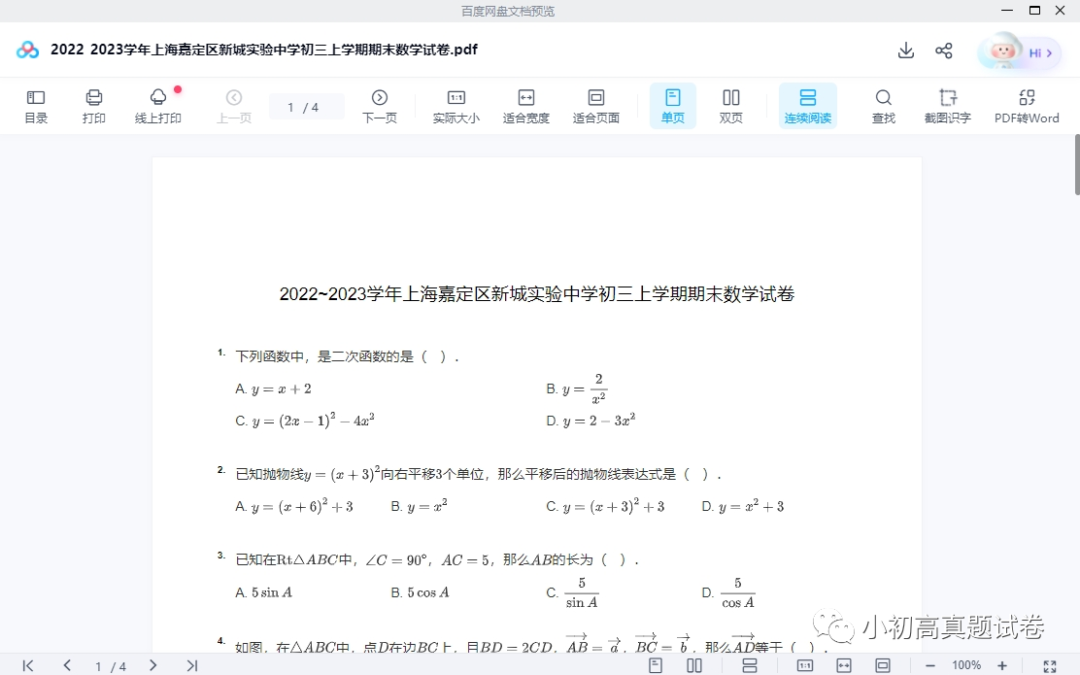Minimize the document preview window

pyautogui.click(x=1007, y=10)
